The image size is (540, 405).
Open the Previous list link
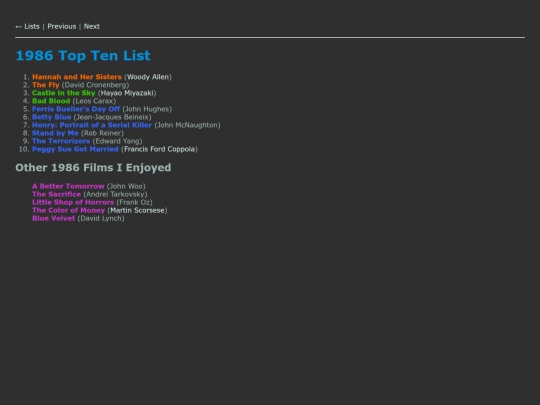coord(62,27)
